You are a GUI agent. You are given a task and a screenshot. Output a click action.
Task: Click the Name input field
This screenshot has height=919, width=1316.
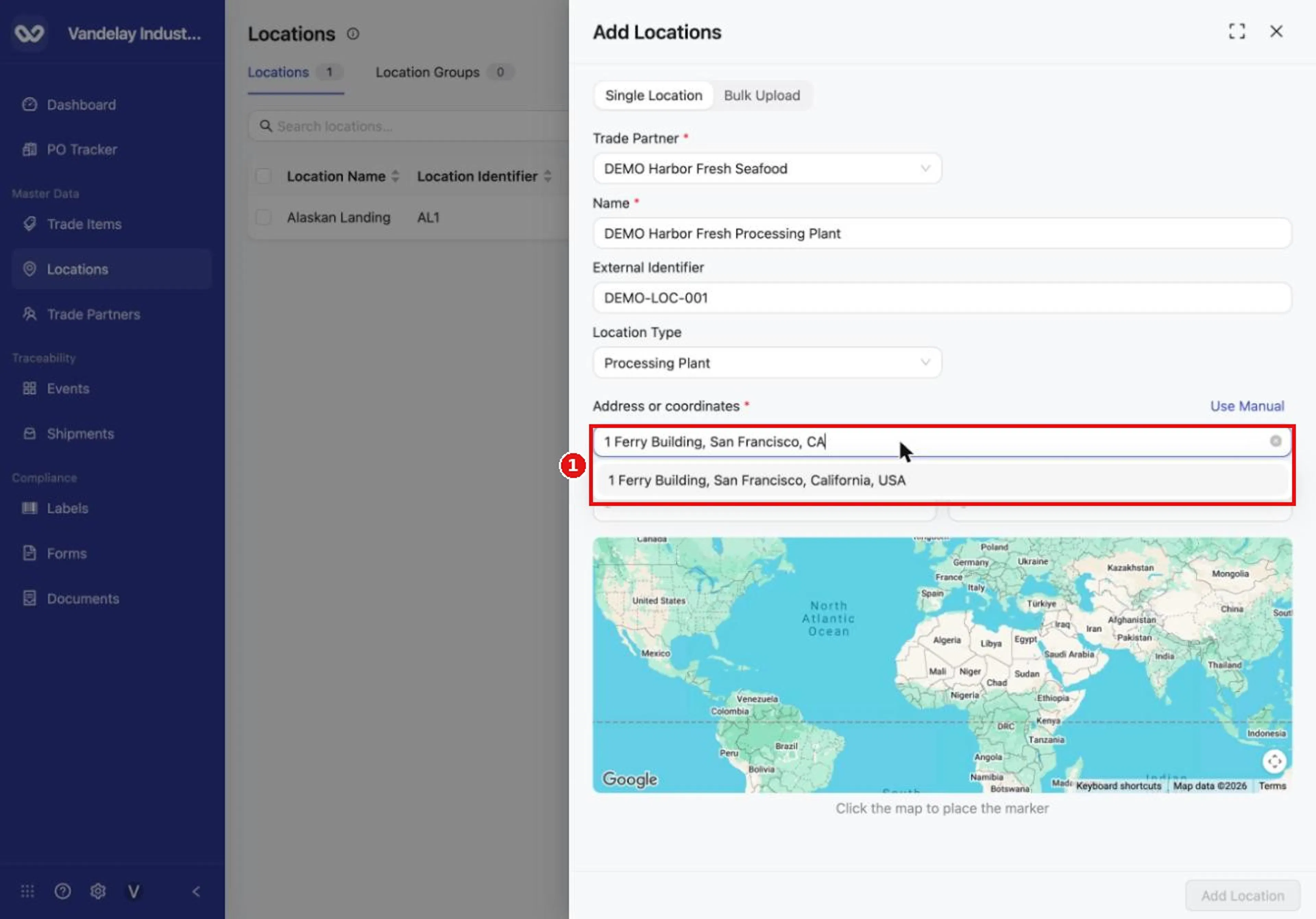point(942,233)
